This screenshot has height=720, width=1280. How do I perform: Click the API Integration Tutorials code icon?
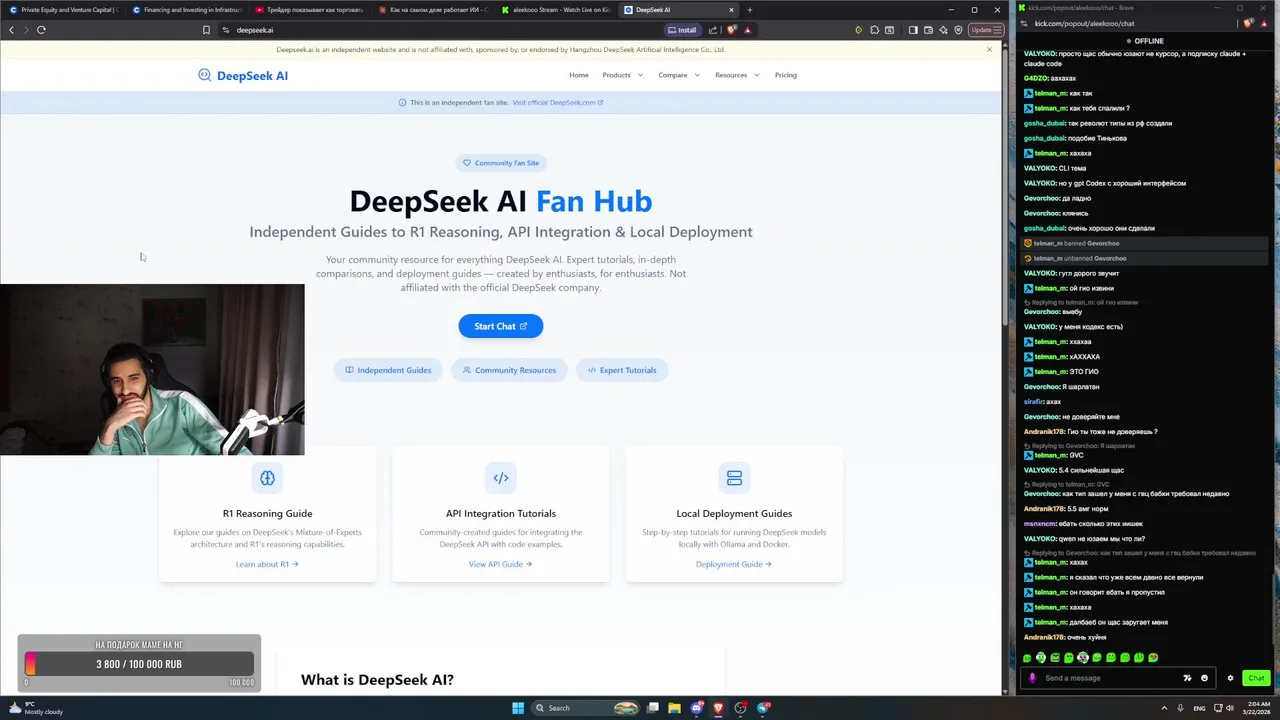tap(501, 478)
